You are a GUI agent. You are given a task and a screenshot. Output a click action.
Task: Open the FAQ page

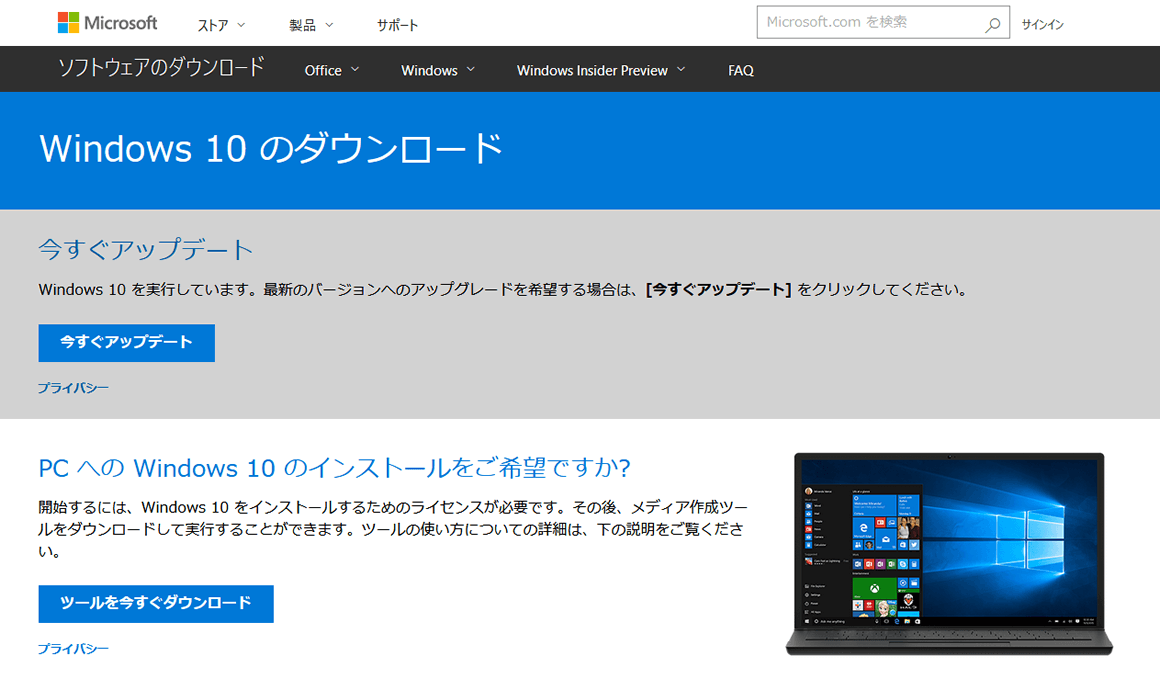point(740,70)
